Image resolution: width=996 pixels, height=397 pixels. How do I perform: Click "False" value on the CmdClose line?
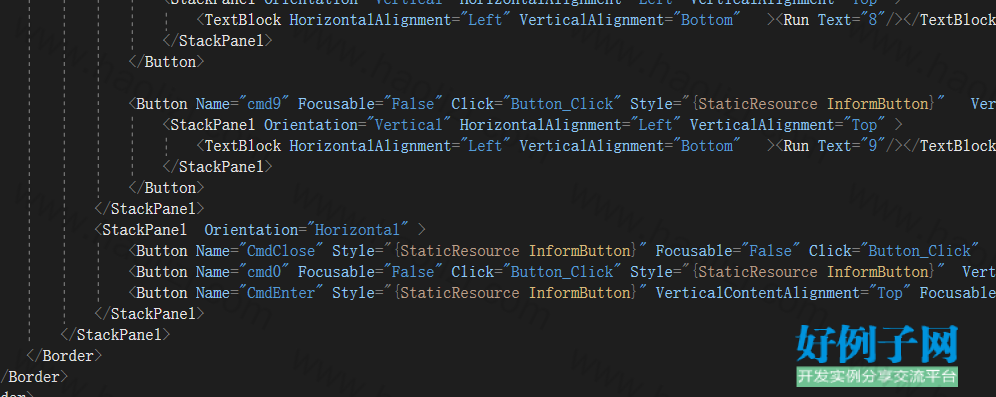click(771, 251)
